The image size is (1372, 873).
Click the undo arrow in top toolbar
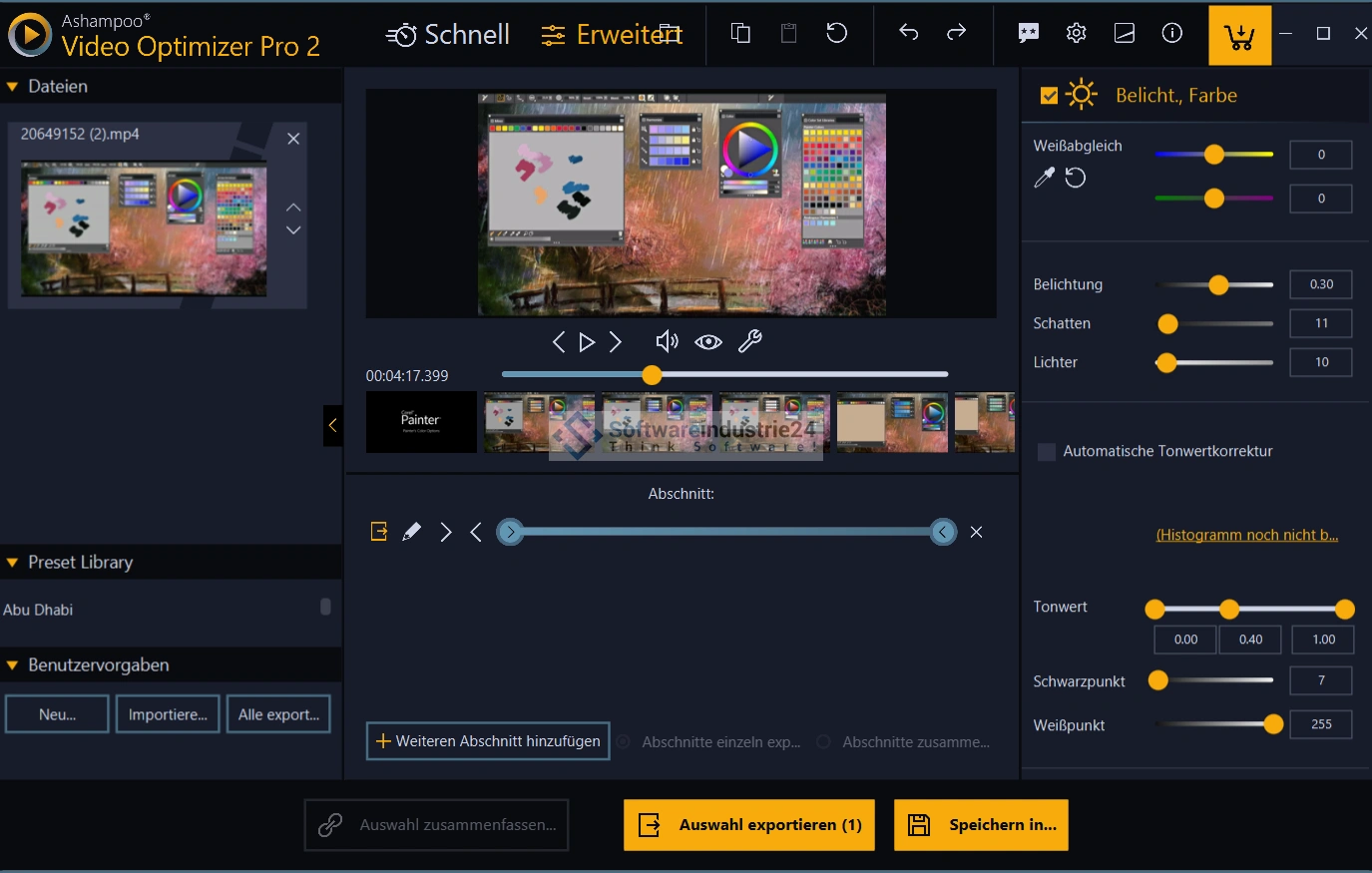(x=908, y=33)
